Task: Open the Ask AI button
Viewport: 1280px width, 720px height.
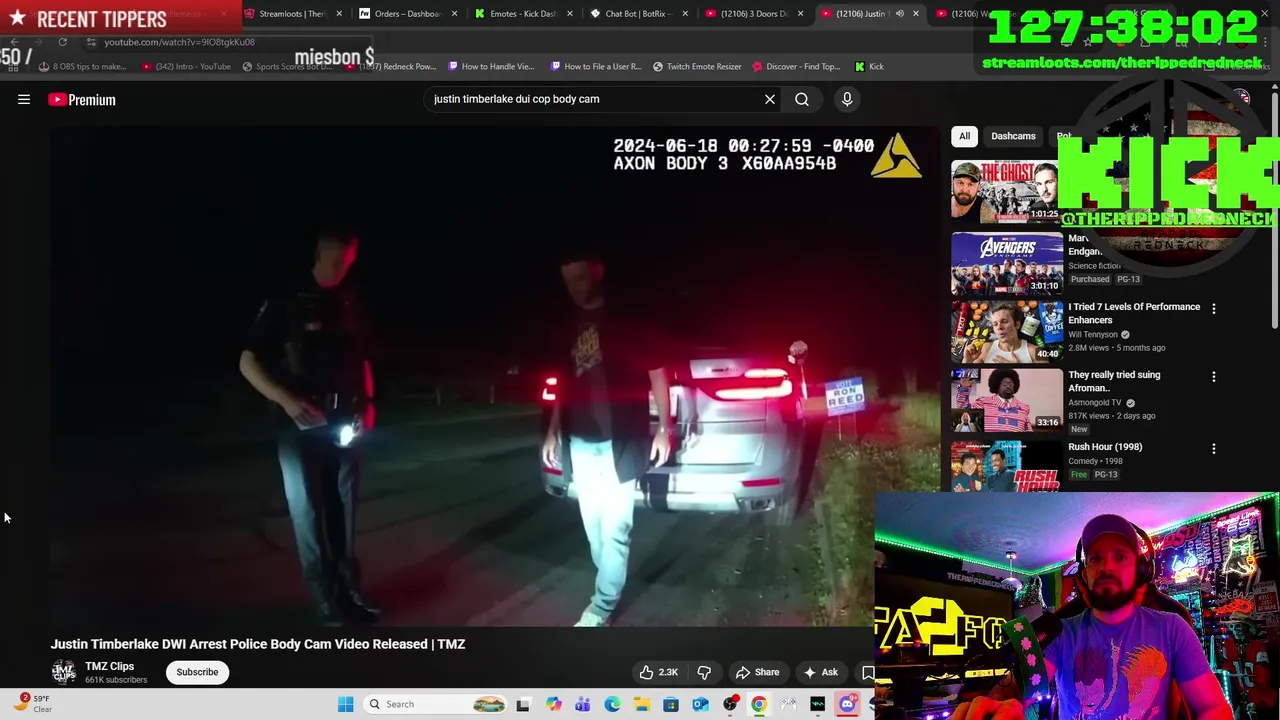Action: coord(820,672)
